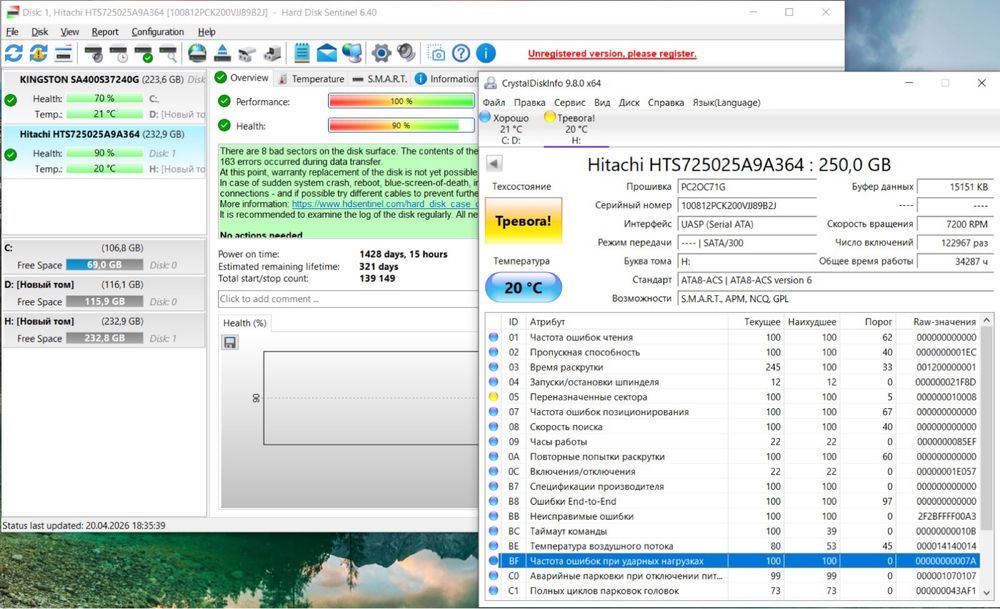Switch to the S.M.A.R.T. tab

pyautogui.click(x=379, y=79)
